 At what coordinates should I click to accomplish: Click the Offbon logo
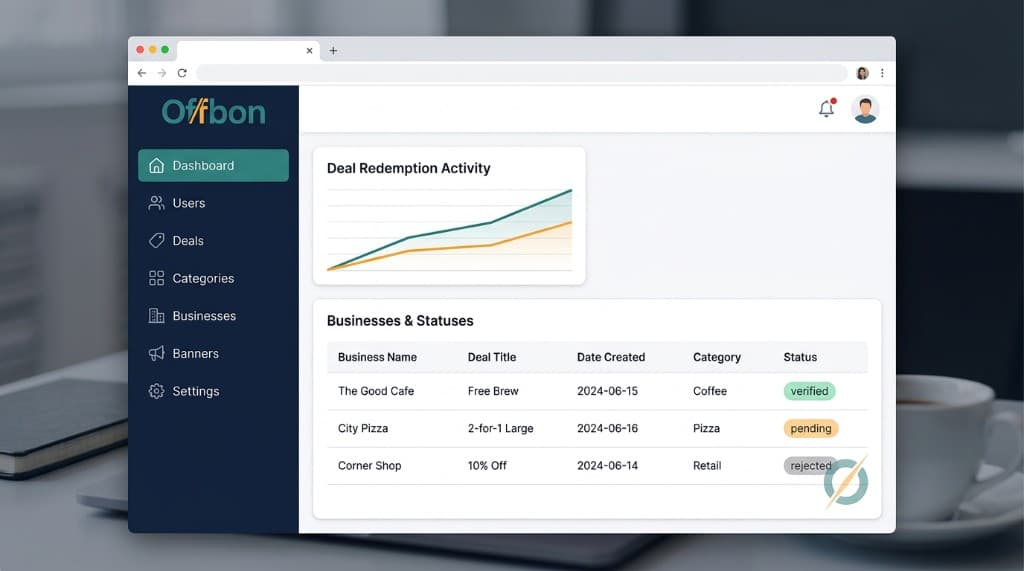[x=214, y=112]
